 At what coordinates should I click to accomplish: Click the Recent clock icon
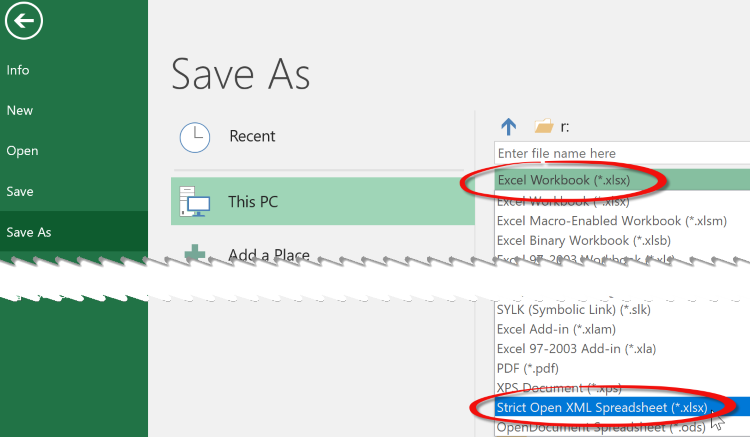pyautogui.click(x=195, y=138)
